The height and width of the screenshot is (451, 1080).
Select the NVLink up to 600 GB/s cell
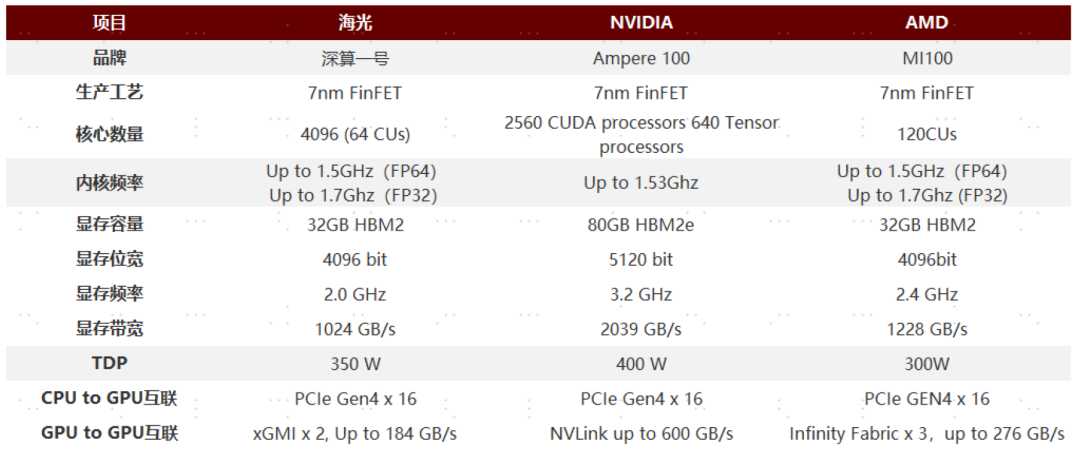[641, 433]
